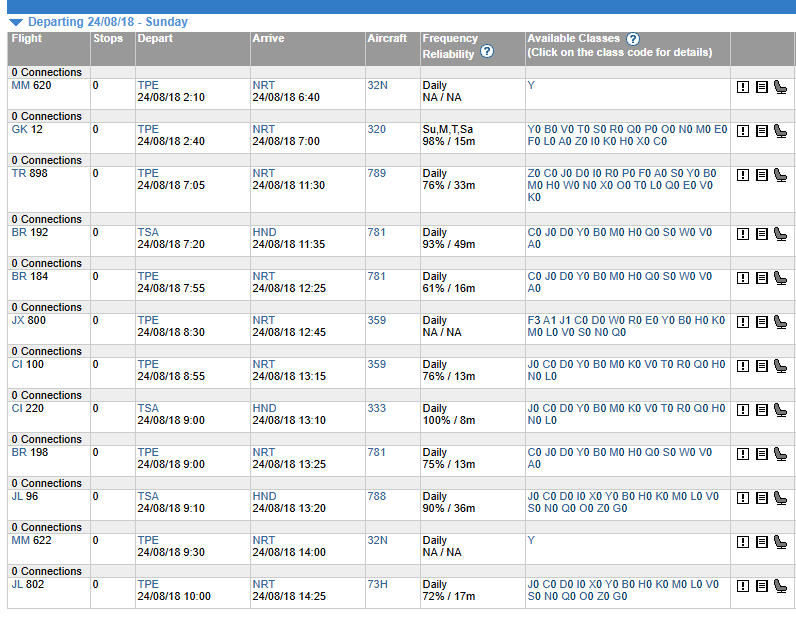
Task: Open details list icon for TR 898
Action: coord(761,175)
